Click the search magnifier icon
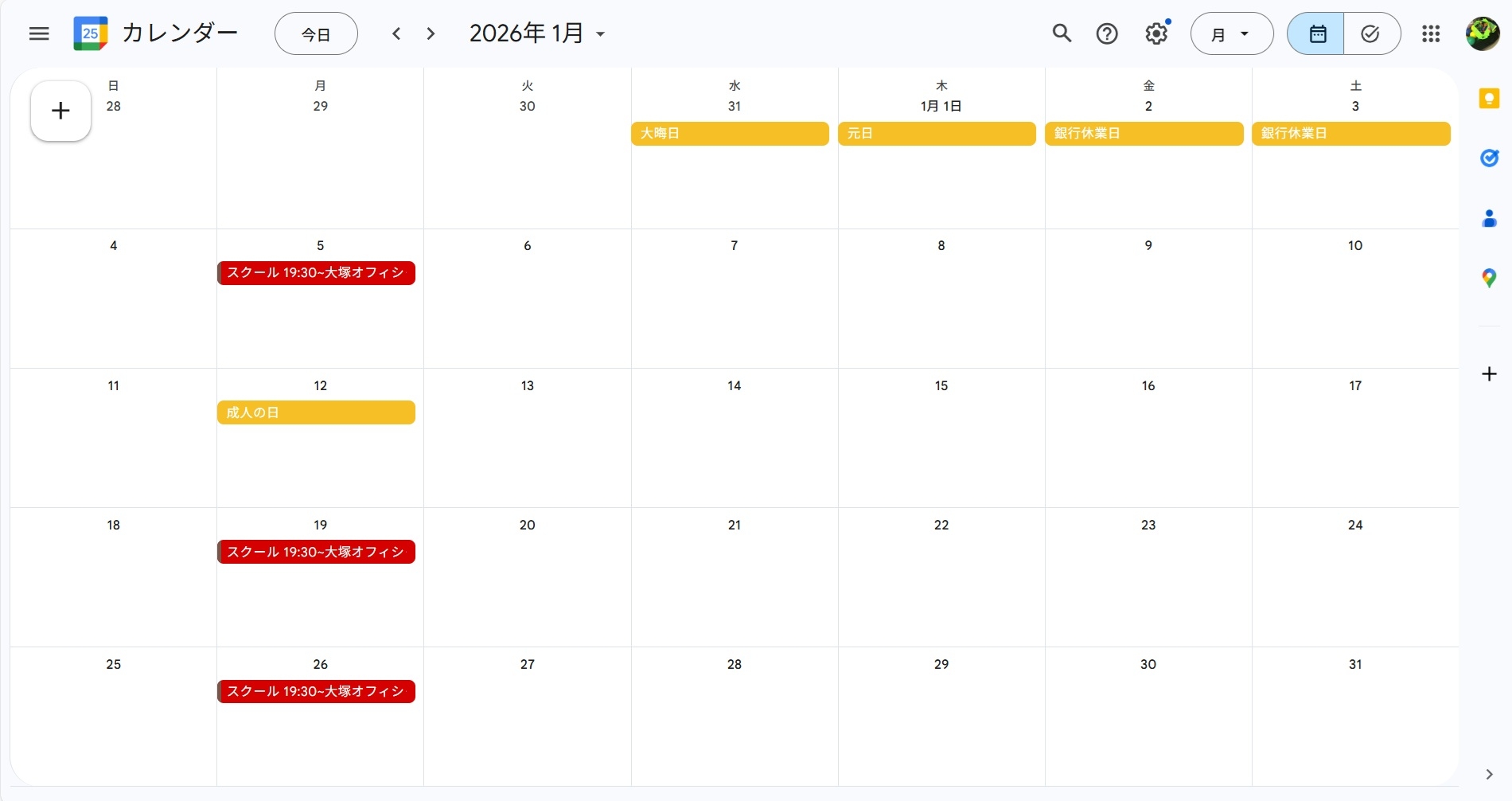Viewport: 1512px width, 801px height. (x=1062, y=33)
